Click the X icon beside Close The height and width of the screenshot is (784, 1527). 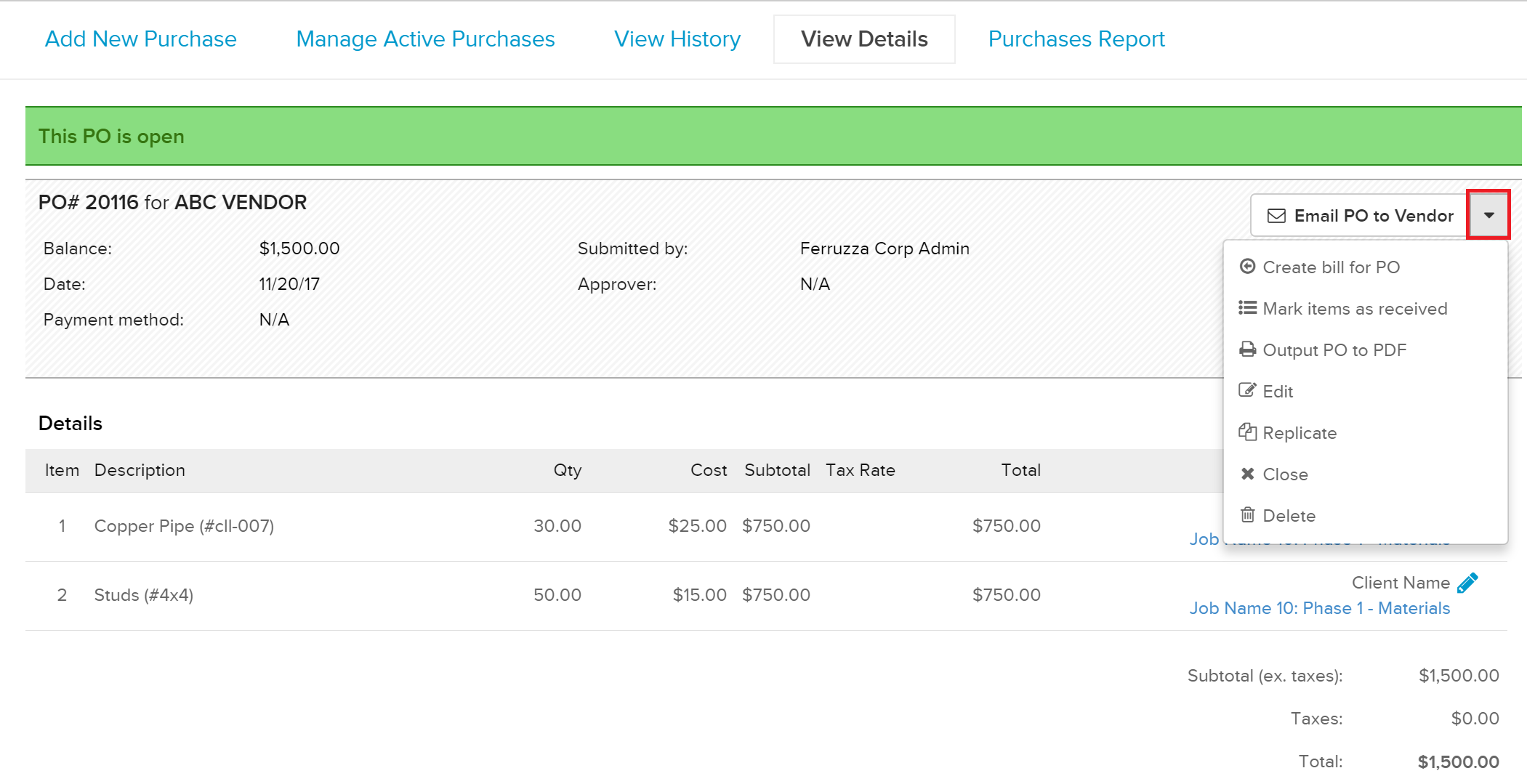(1247, 474)
